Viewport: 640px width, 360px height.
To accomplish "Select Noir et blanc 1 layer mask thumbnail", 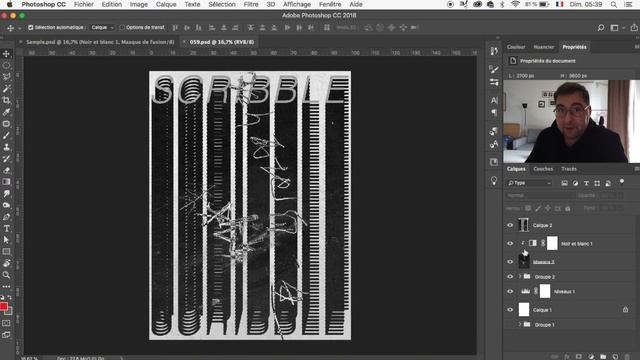I will tap(552, 243).
